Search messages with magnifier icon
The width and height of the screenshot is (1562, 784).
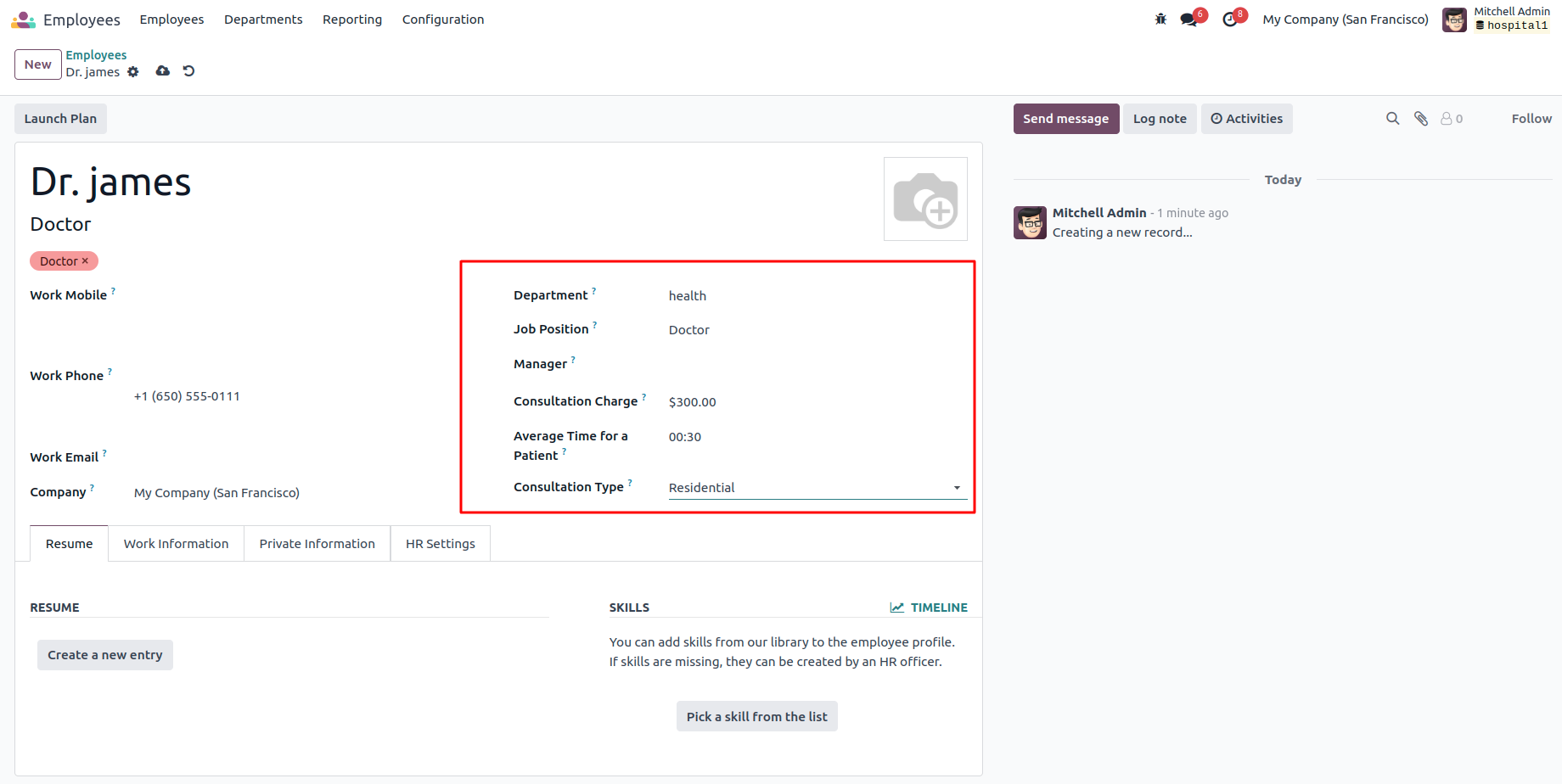[x=1392, y=119]
